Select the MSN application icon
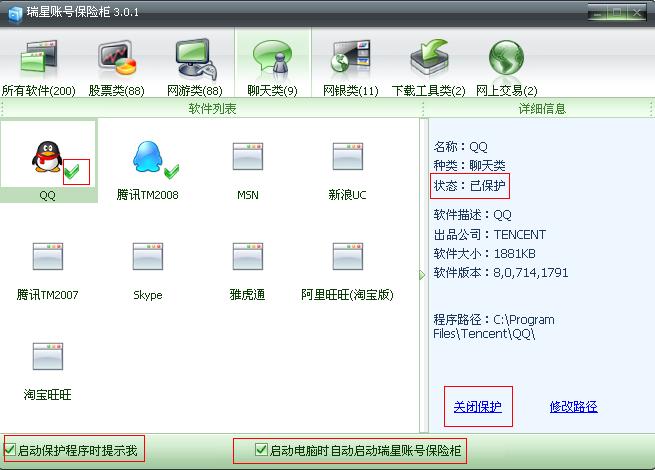The image size is (655, 470). click(248, 156)
